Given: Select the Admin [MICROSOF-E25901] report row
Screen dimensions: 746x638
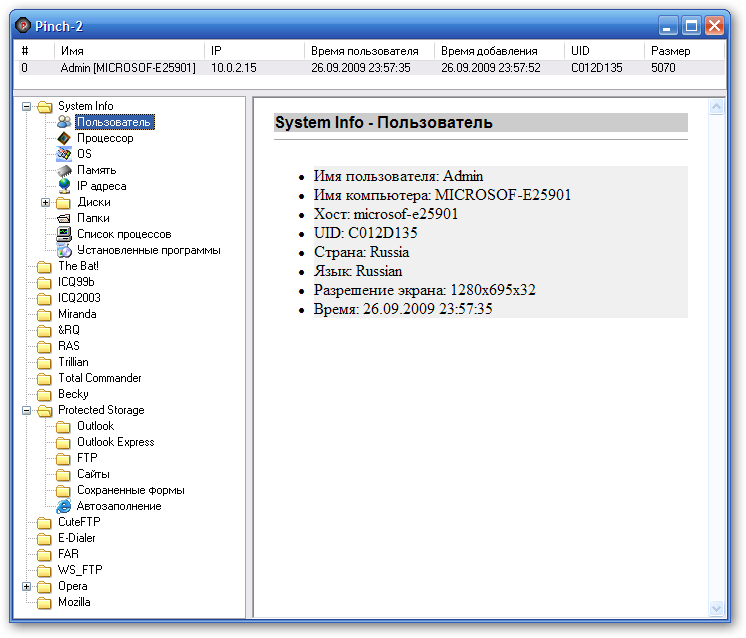Looking at the screenshot, I should coord(370,68).
